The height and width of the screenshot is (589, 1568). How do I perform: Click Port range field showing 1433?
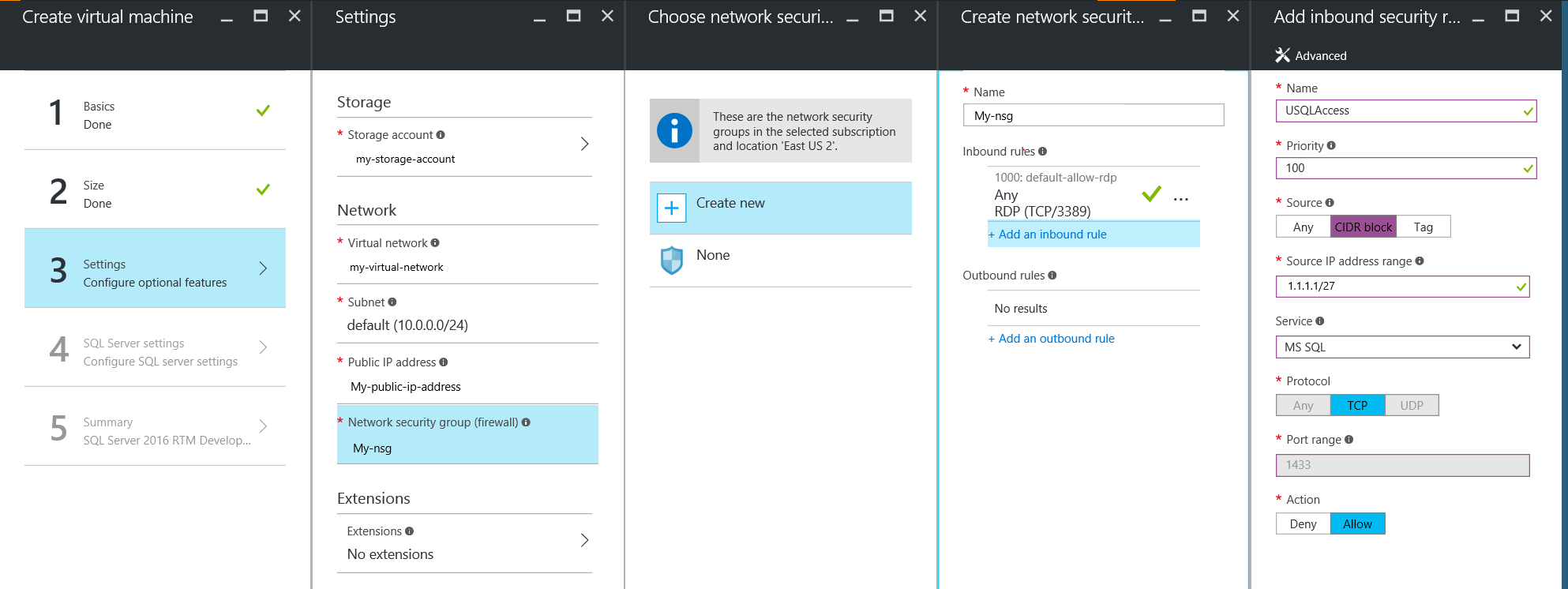click(1402, 465)
